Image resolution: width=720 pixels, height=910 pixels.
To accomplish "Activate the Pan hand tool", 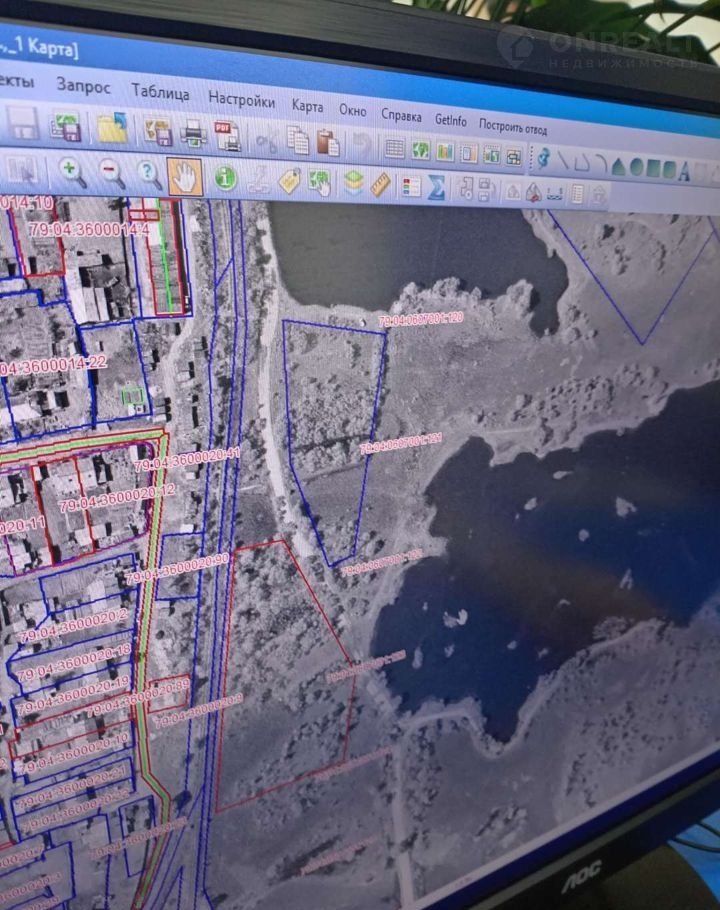I will [x=185, y=177].
